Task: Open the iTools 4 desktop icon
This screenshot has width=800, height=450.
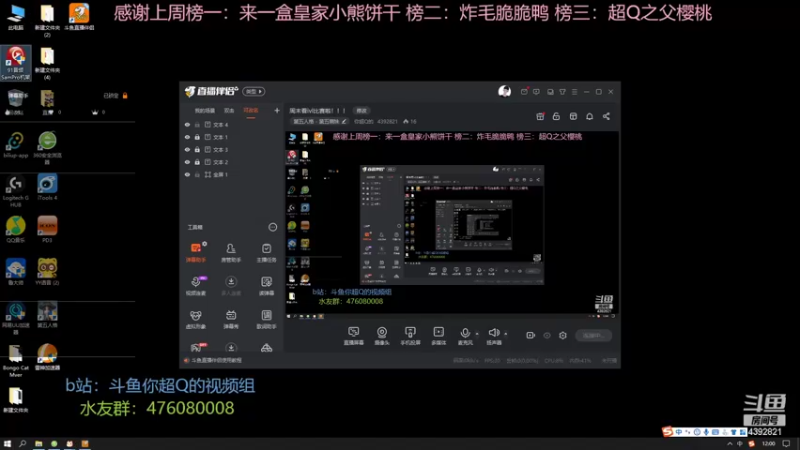Action: [x=47, y=187]
